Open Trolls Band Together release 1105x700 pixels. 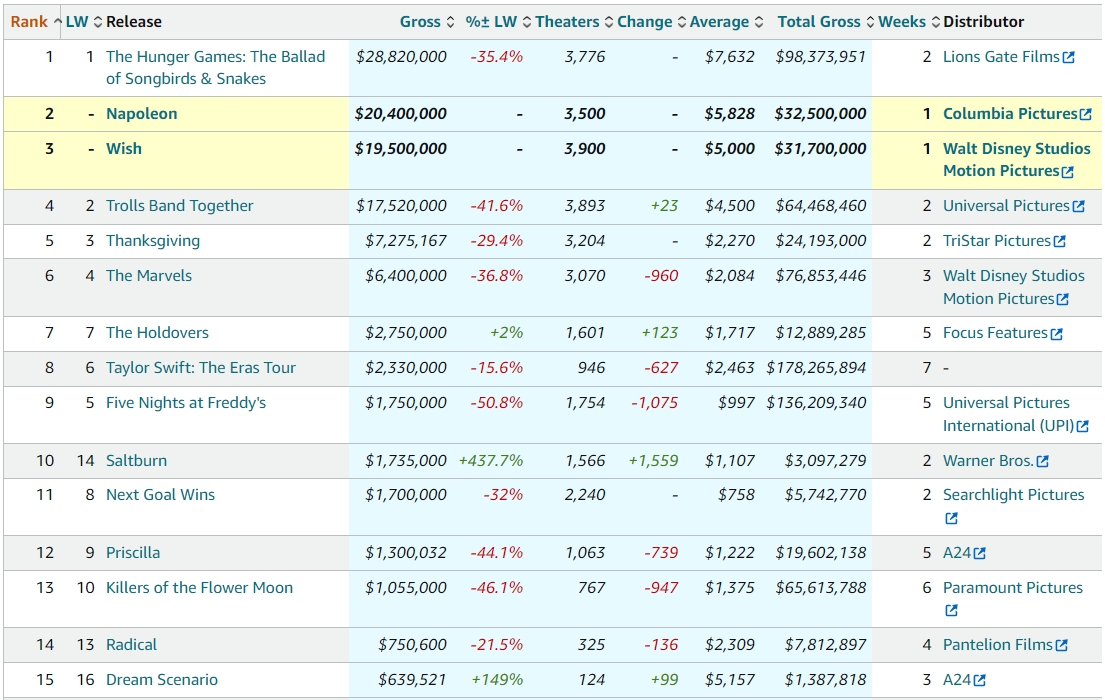pyautogui.click(x=180, y=206)
